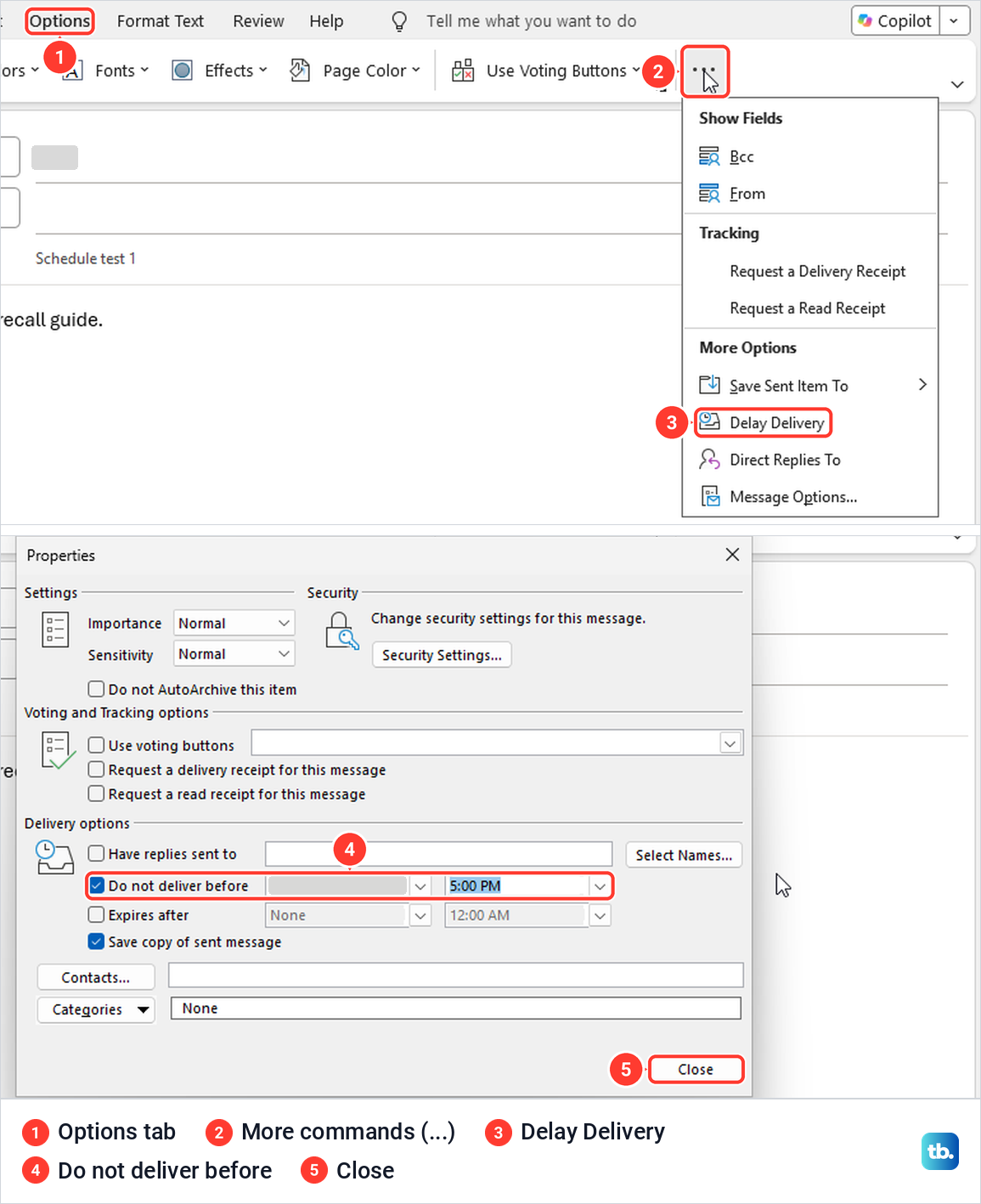Viewport: 981px width, 1204px height.
Task: Click the Page Color paint icon
Action: point(300,71)
